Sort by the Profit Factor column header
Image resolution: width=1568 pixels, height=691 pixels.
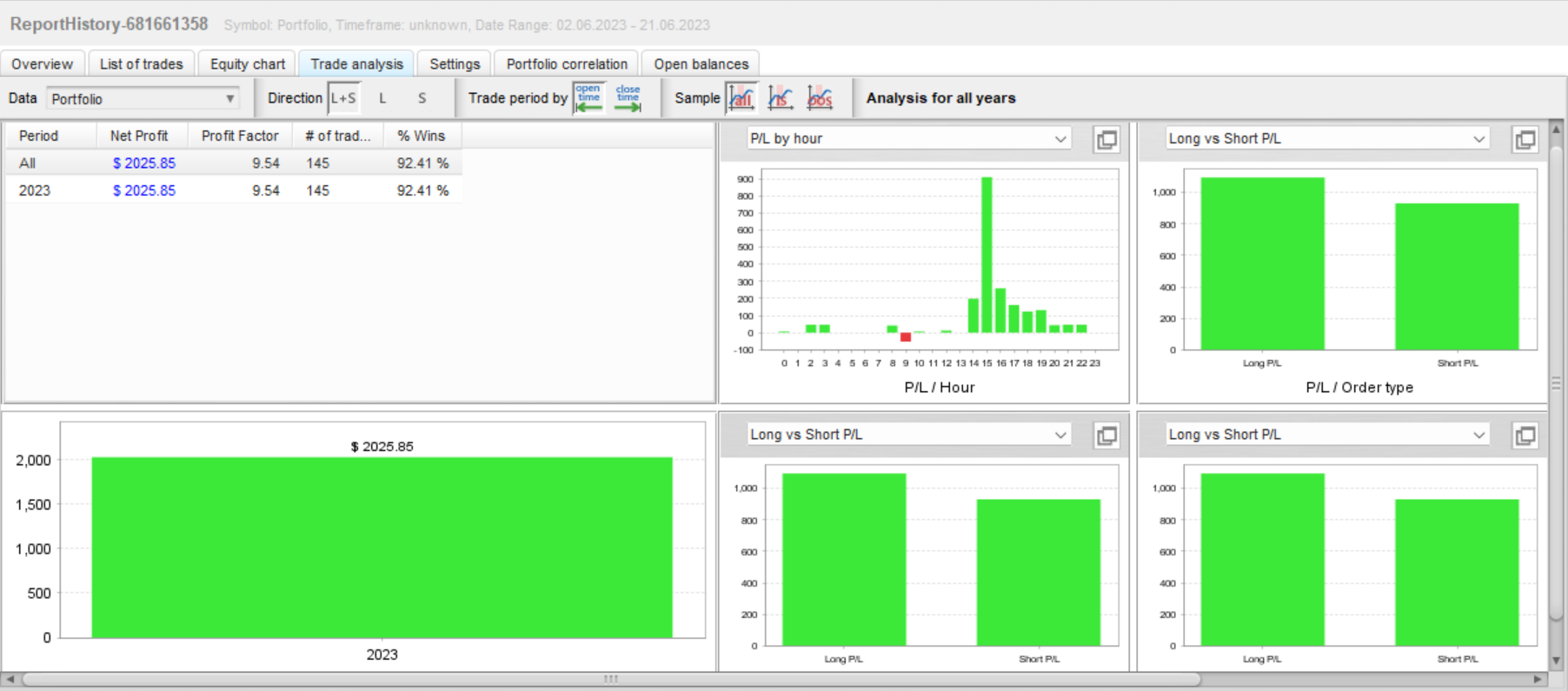240,136
